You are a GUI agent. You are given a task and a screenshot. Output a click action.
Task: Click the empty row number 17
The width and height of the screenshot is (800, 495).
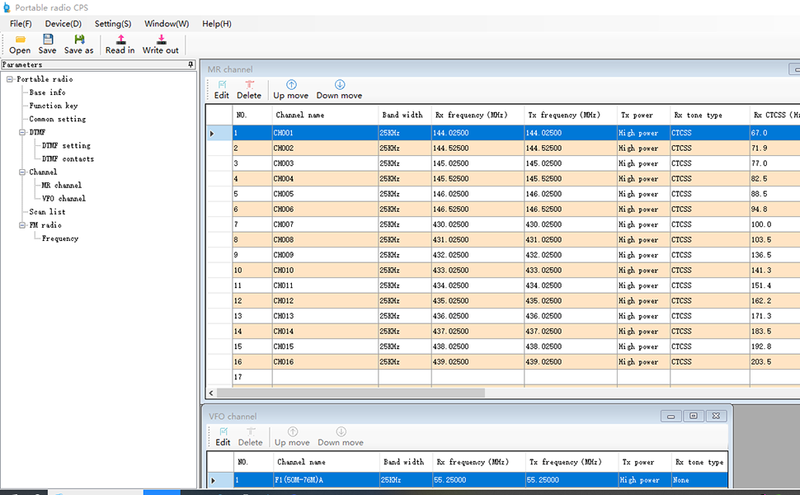click(x=252, y=377)
